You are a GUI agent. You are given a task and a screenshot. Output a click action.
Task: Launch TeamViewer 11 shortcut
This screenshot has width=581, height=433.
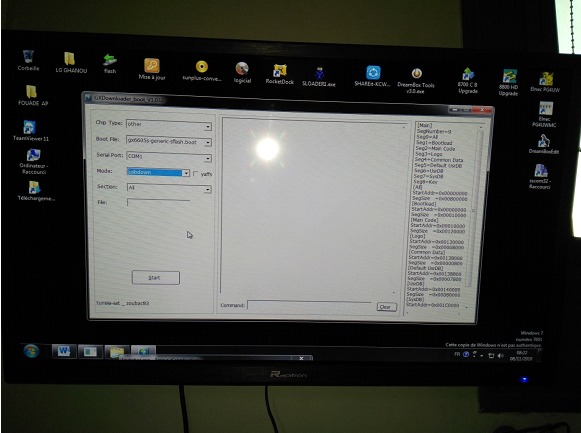pyautogui.click(x=30, y=130)
